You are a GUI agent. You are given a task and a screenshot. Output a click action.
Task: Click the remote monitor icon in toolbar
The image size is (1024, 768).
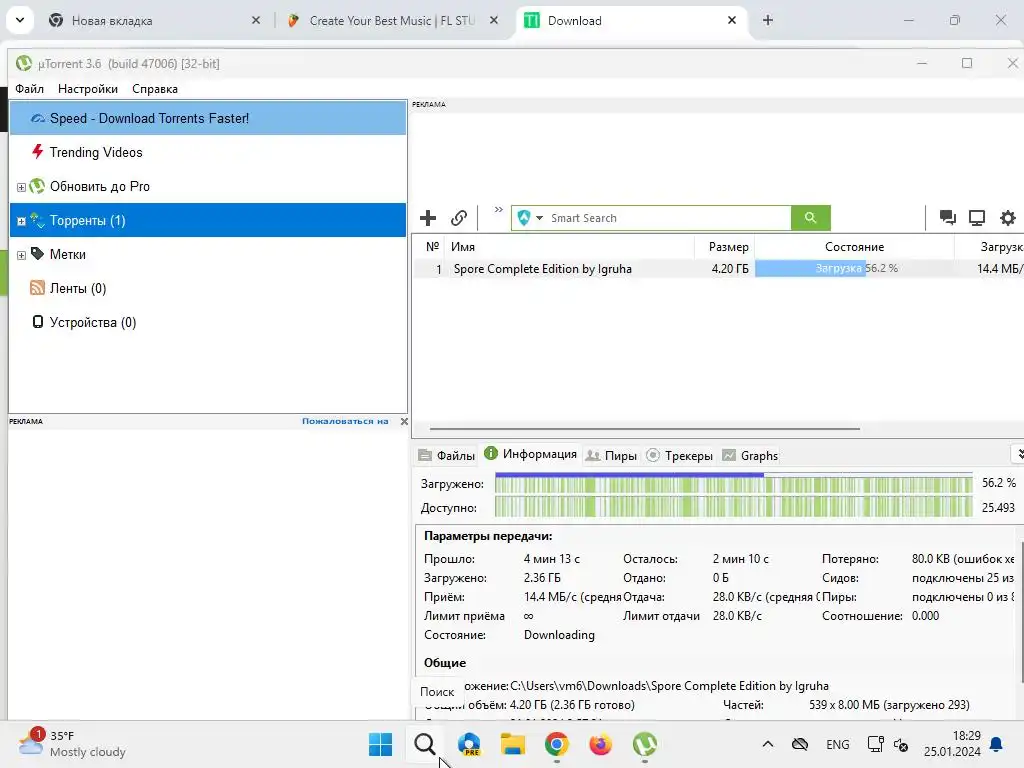point(976,217)
